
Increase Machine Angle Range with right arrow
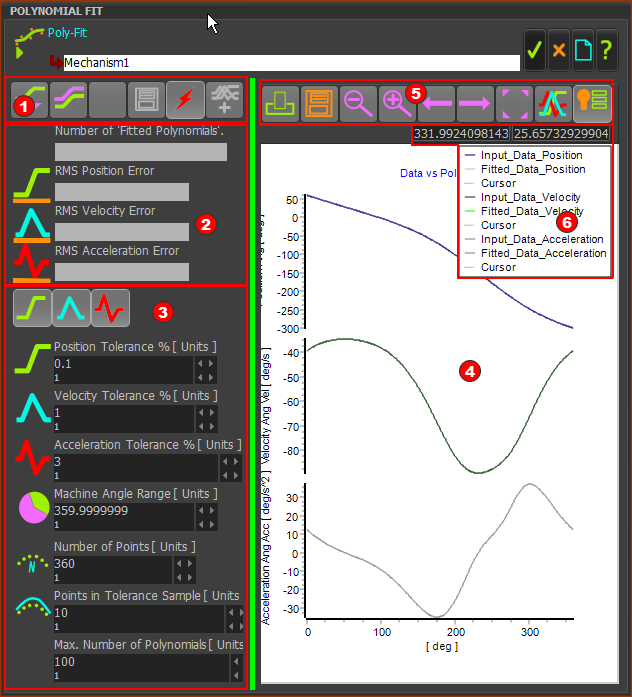point(211,510)
